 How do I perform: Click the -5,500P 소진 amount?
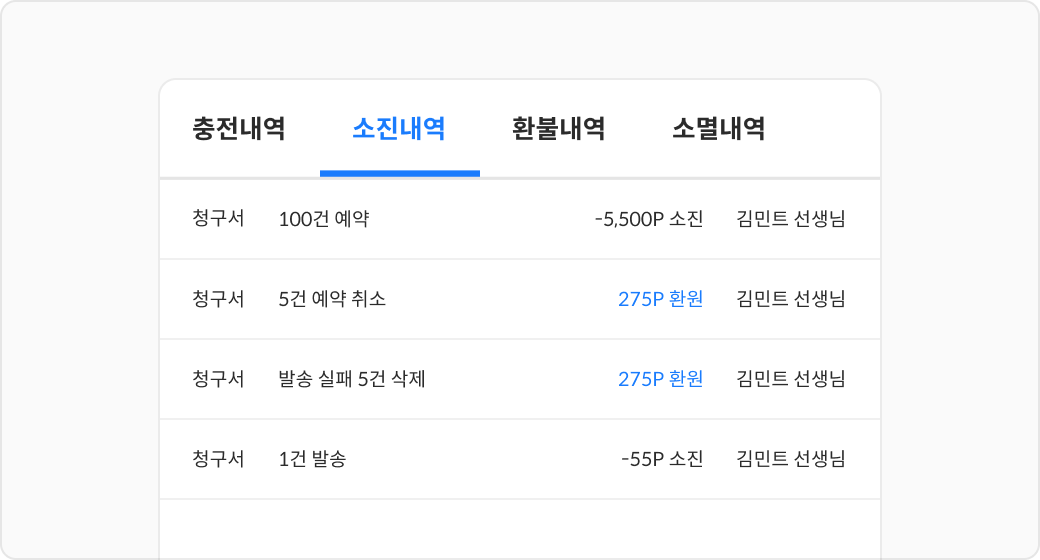tap(649, 219)
